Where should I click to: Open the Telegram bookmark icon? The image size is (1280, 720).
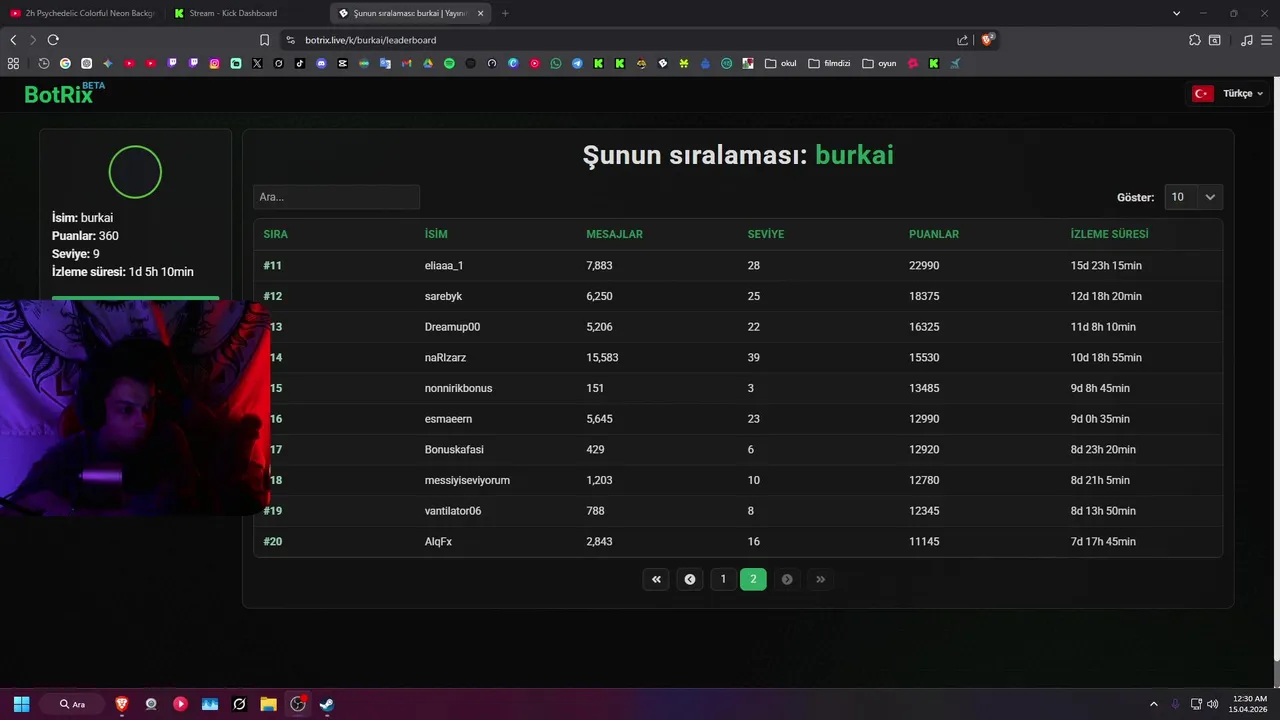point(577,63)
